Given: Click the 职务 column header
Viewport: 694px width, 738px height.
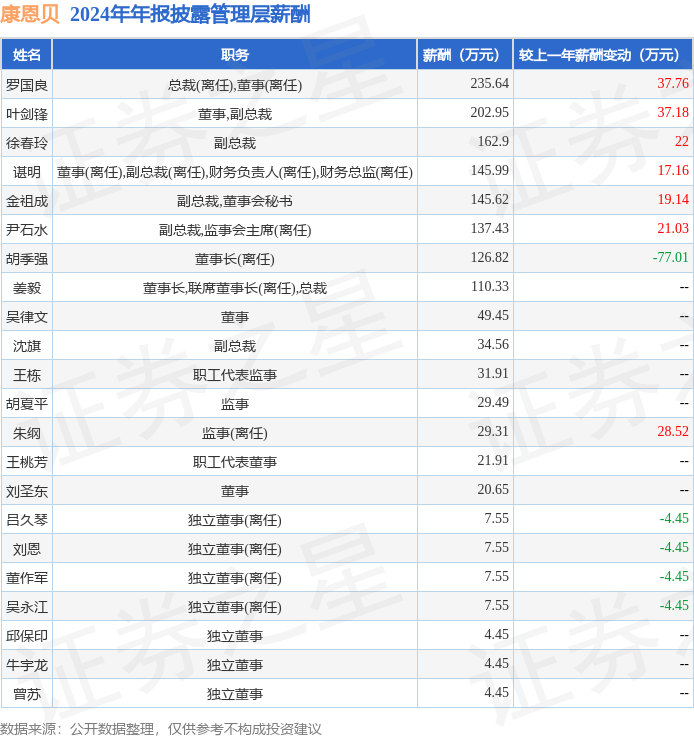Looking at the screenshot, I should [x=235, y=55].
